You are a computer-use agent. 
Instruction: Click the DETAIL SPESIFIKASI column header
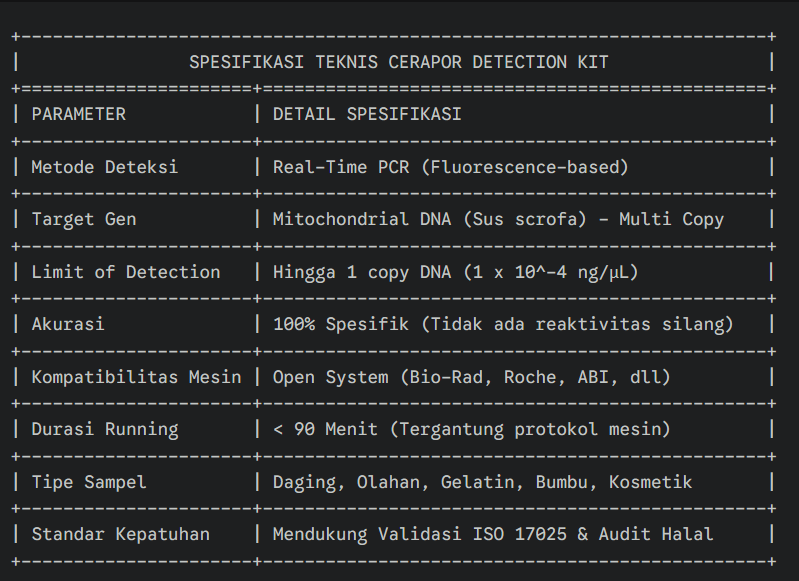click(367, 114)
